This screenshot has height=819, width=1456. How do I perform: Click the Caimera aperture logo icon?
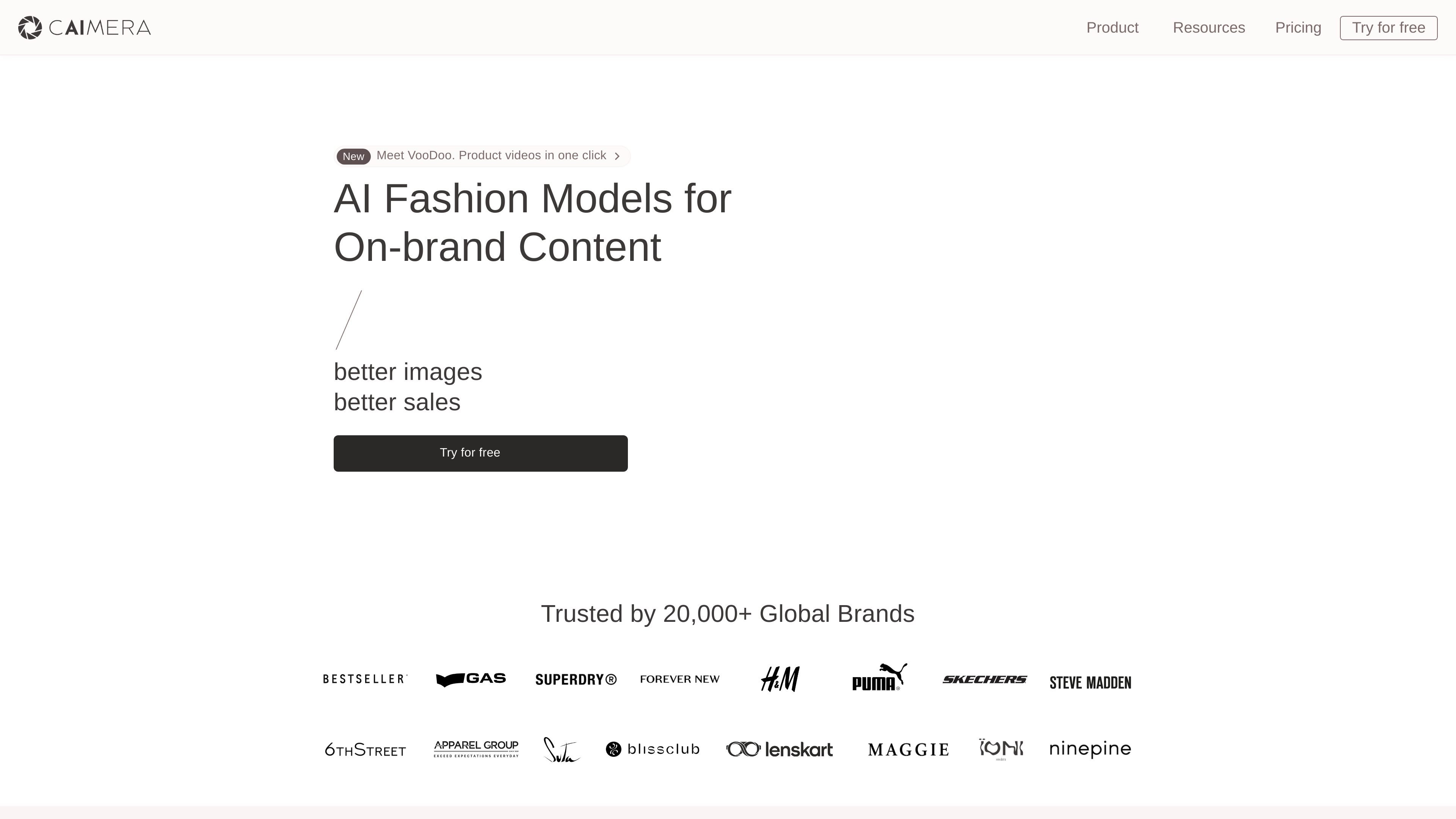click(x=30, y=28)
